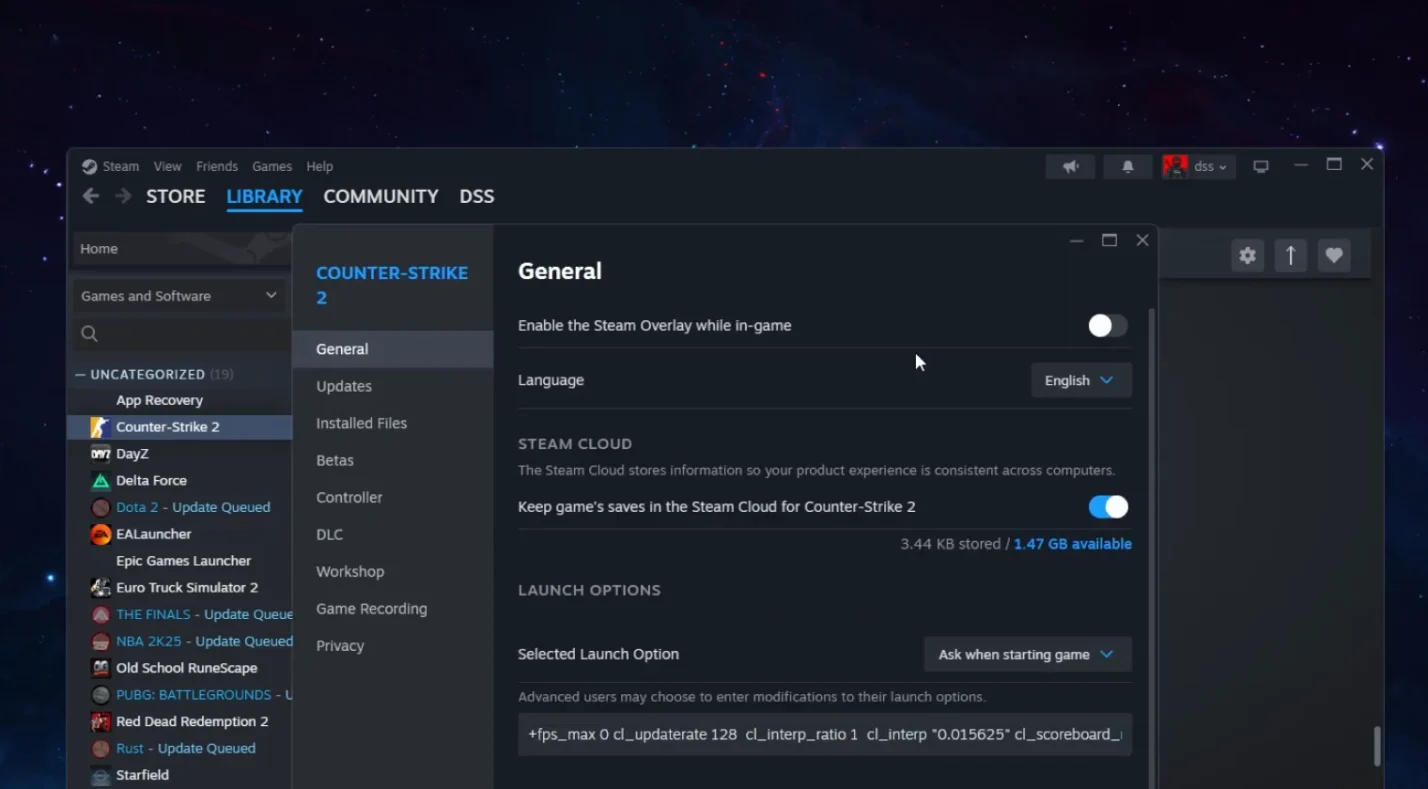Go back with the left arrow
The width and height of the screenshot is (1428, 789).
point(91,196)
